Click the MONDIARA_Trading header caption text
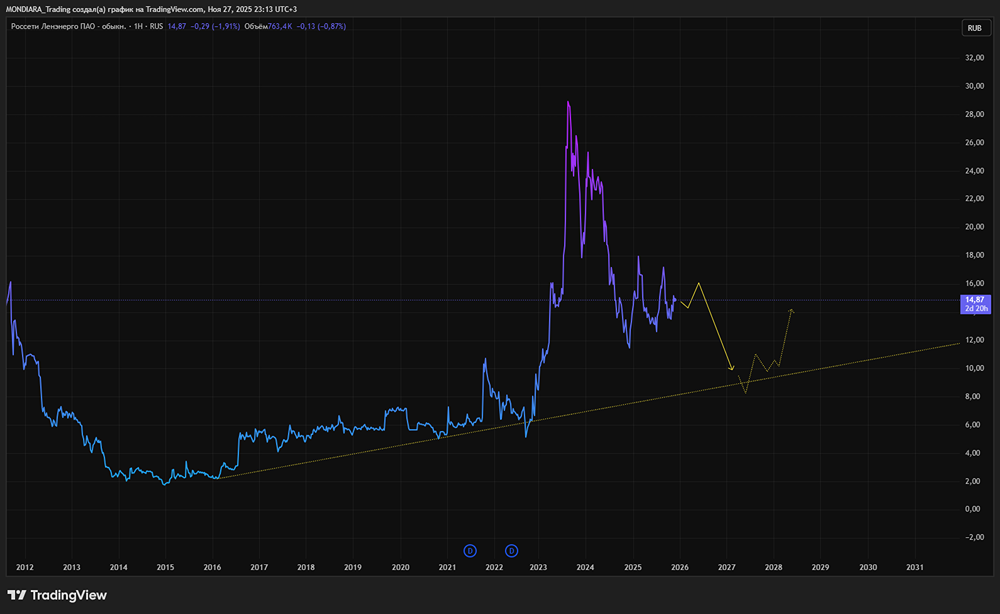1000x614 pixels. [x=151, y=10]
